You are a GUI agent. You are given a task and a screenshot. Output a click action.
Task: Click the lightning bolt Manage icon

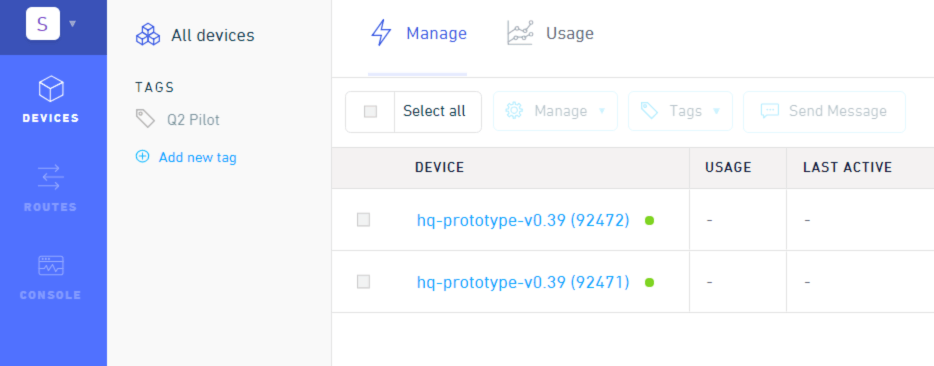coord(381,33)
